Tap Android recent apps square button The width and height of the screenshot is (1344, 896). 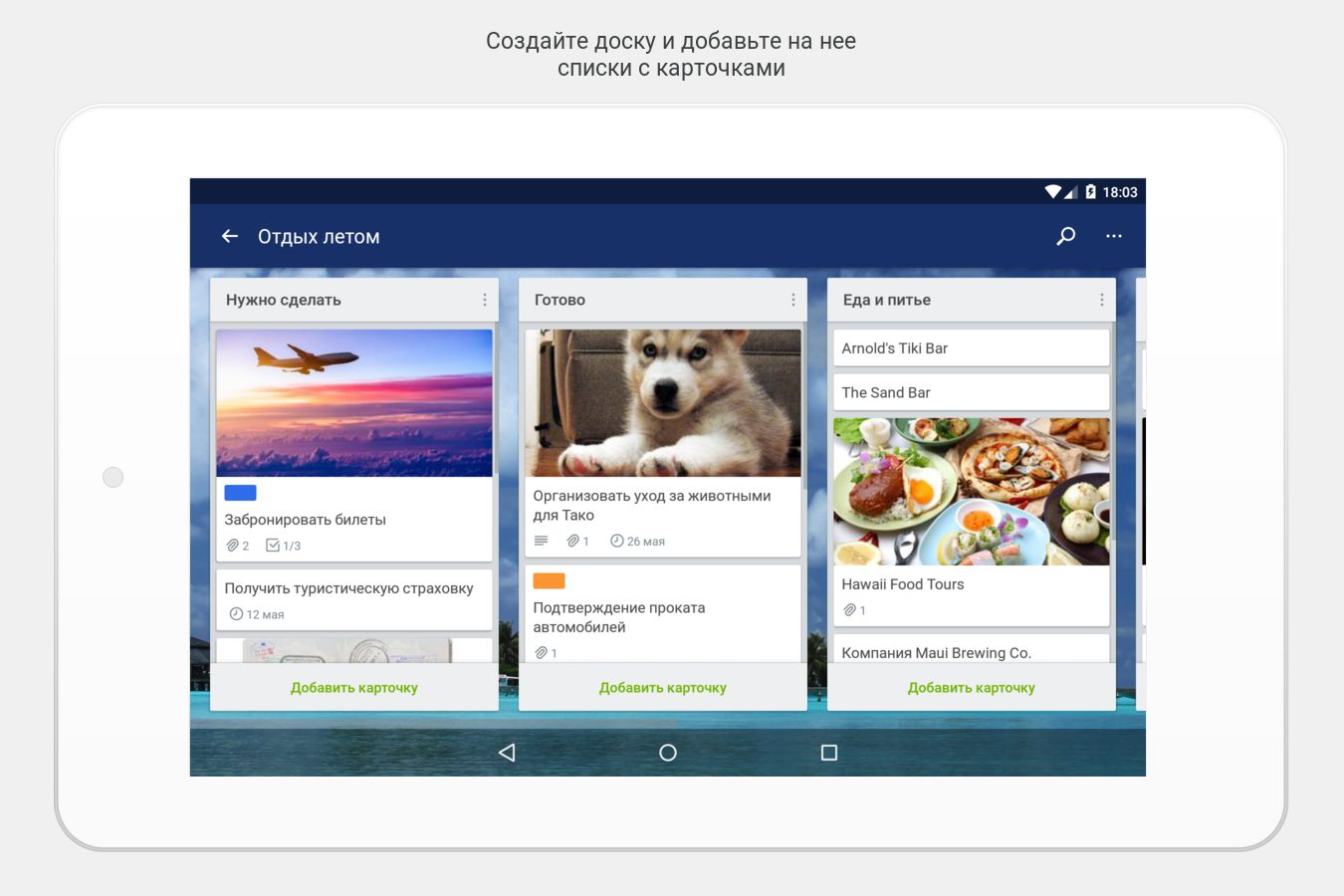pos(829,753)
